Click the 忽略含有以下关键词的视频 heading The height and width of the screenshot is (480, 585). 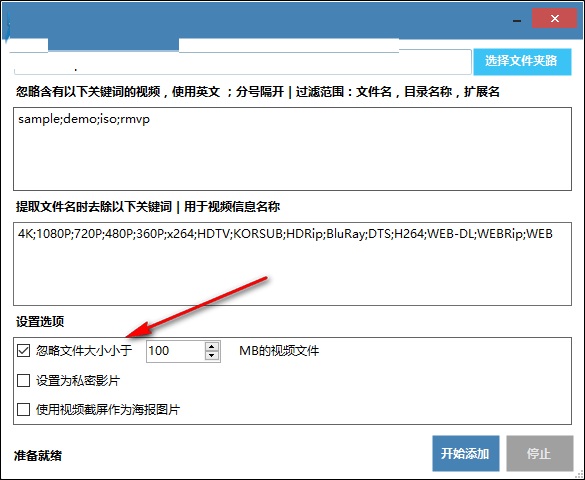[88, 91]
